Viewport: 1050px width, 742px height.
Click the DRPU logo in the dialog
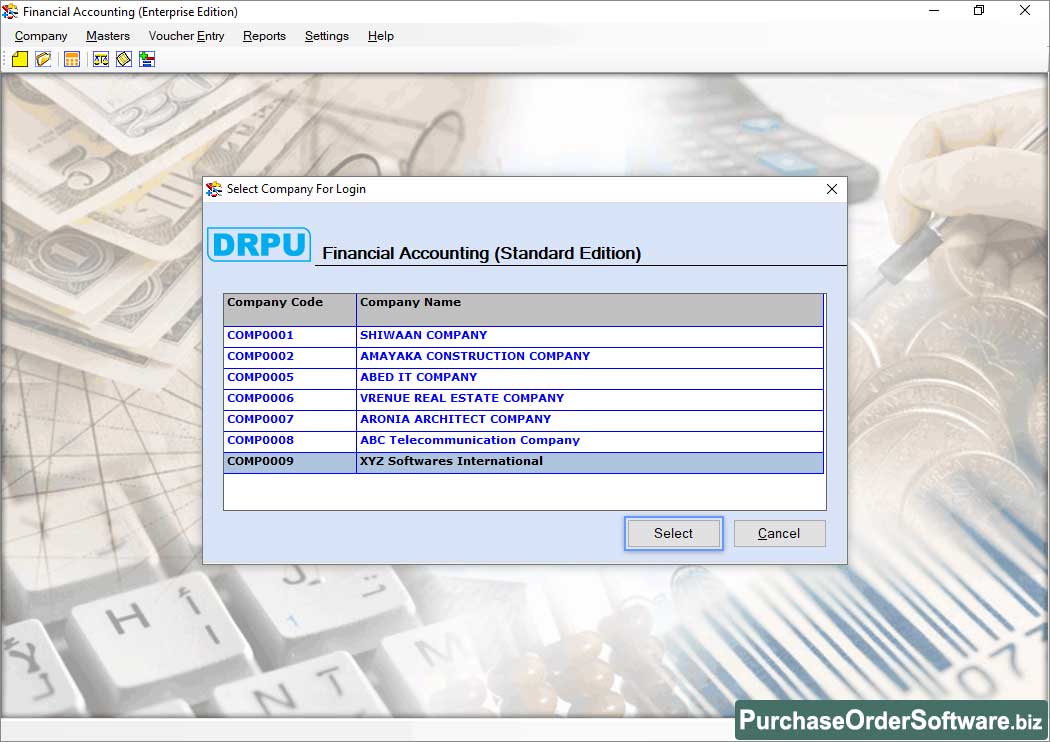coord(259,244)
